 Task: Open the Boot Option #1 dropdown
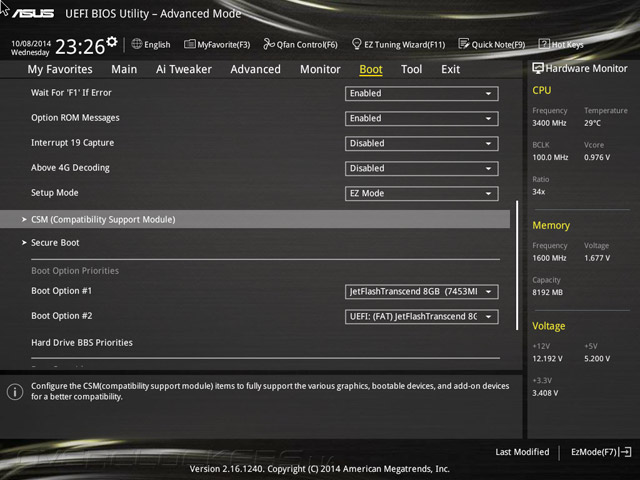[421, 291]
